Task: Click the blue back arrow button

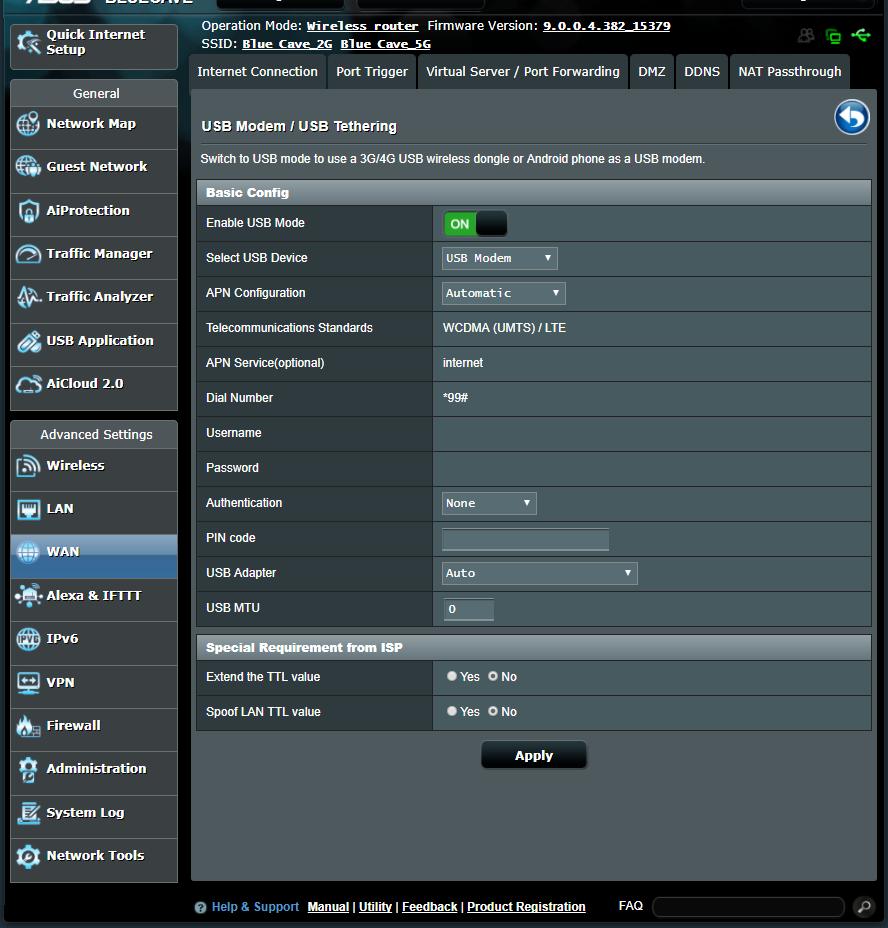Action: click(852, 117)
